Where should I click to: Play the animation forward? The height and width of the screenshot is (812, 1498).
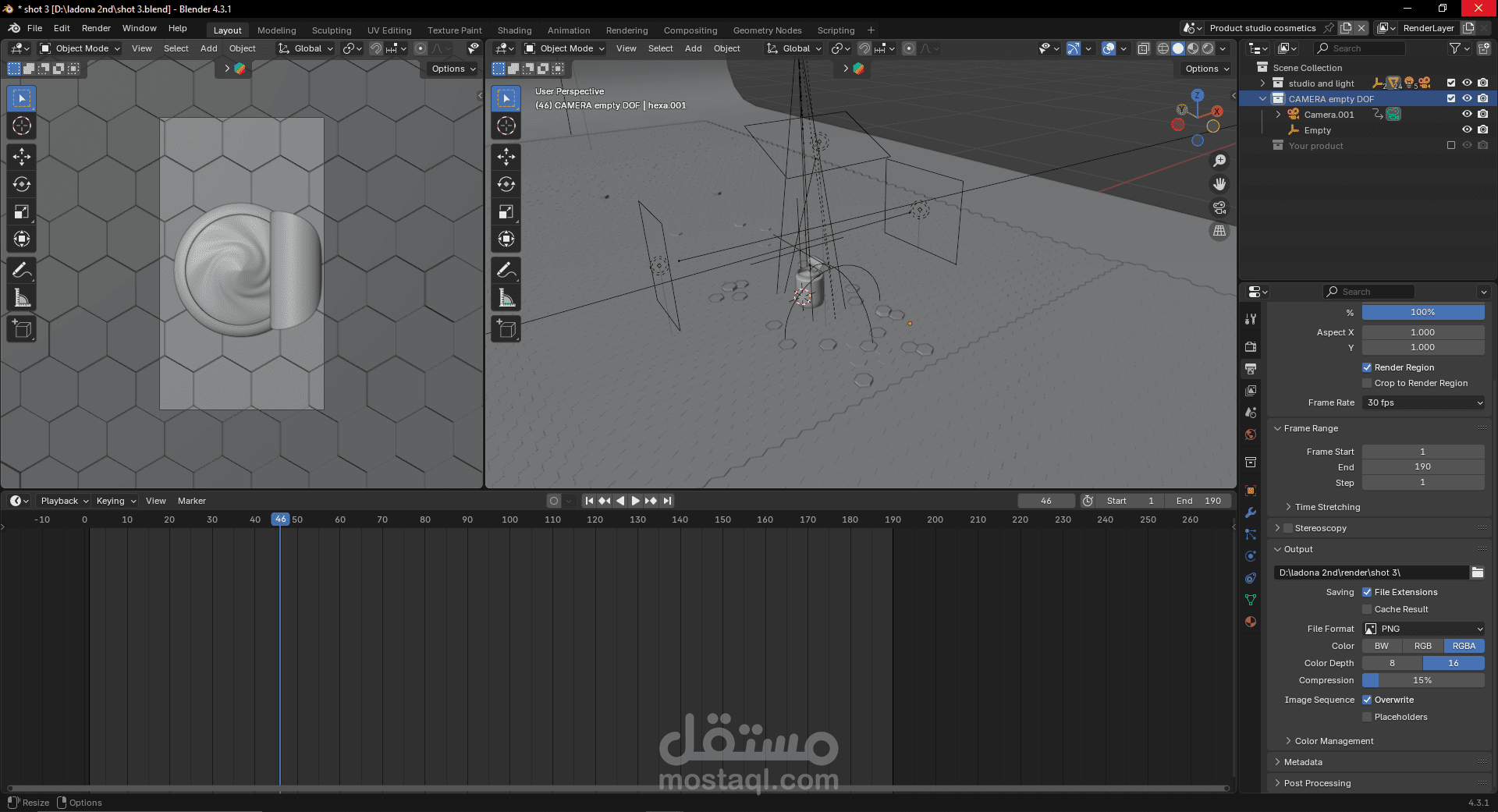(635, 501)
